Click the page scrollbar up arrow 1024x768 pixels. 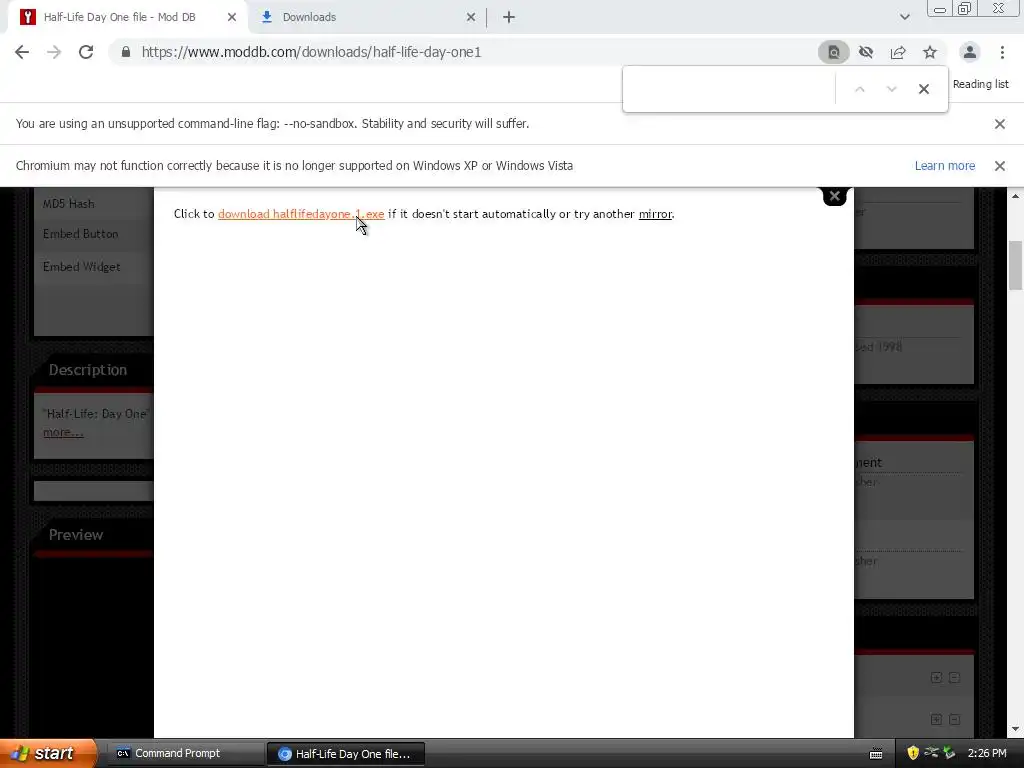coord(1015,196)
